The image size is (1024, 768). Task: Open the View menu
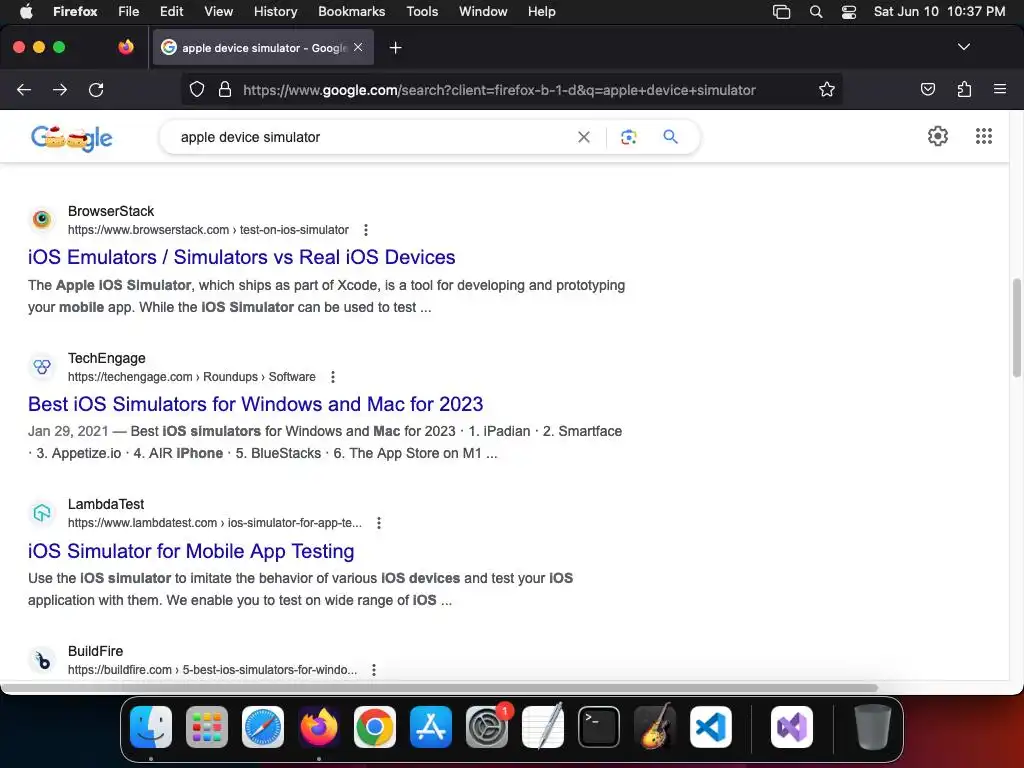[218, 11]
